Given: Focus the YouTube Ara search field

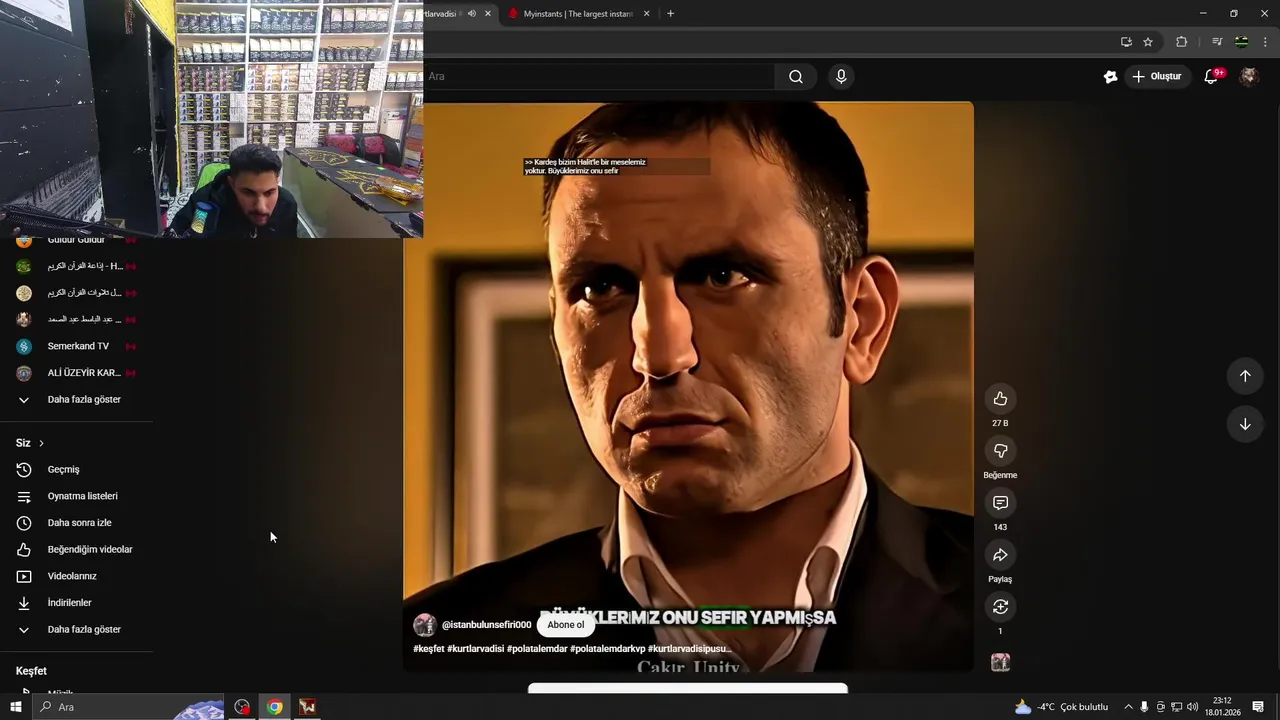Looking at the screenshot, I should point(598,77).
